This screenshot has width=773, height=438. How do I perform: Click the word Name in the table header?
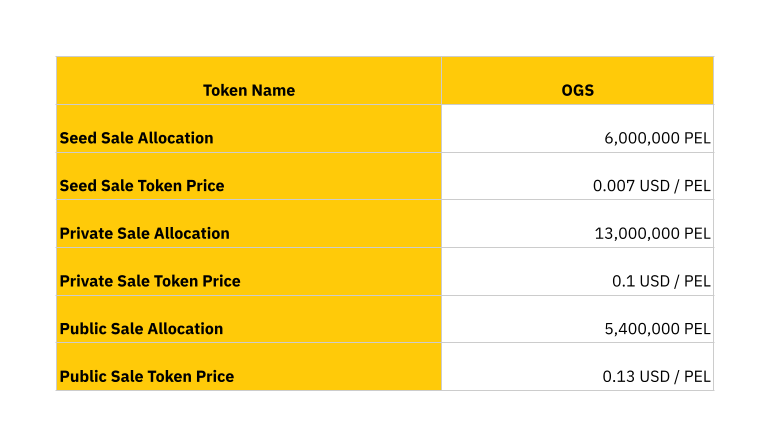pos(273,90)
